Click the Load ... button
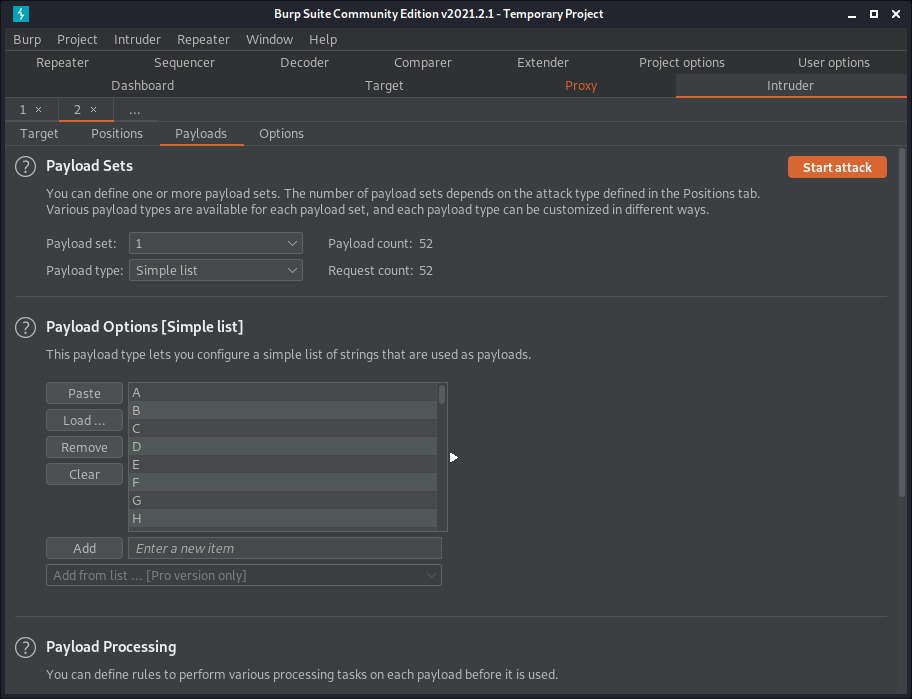Image resolution: width=912 pixels, height=699 pixels. pyautogui.click(x=84, y=420)
